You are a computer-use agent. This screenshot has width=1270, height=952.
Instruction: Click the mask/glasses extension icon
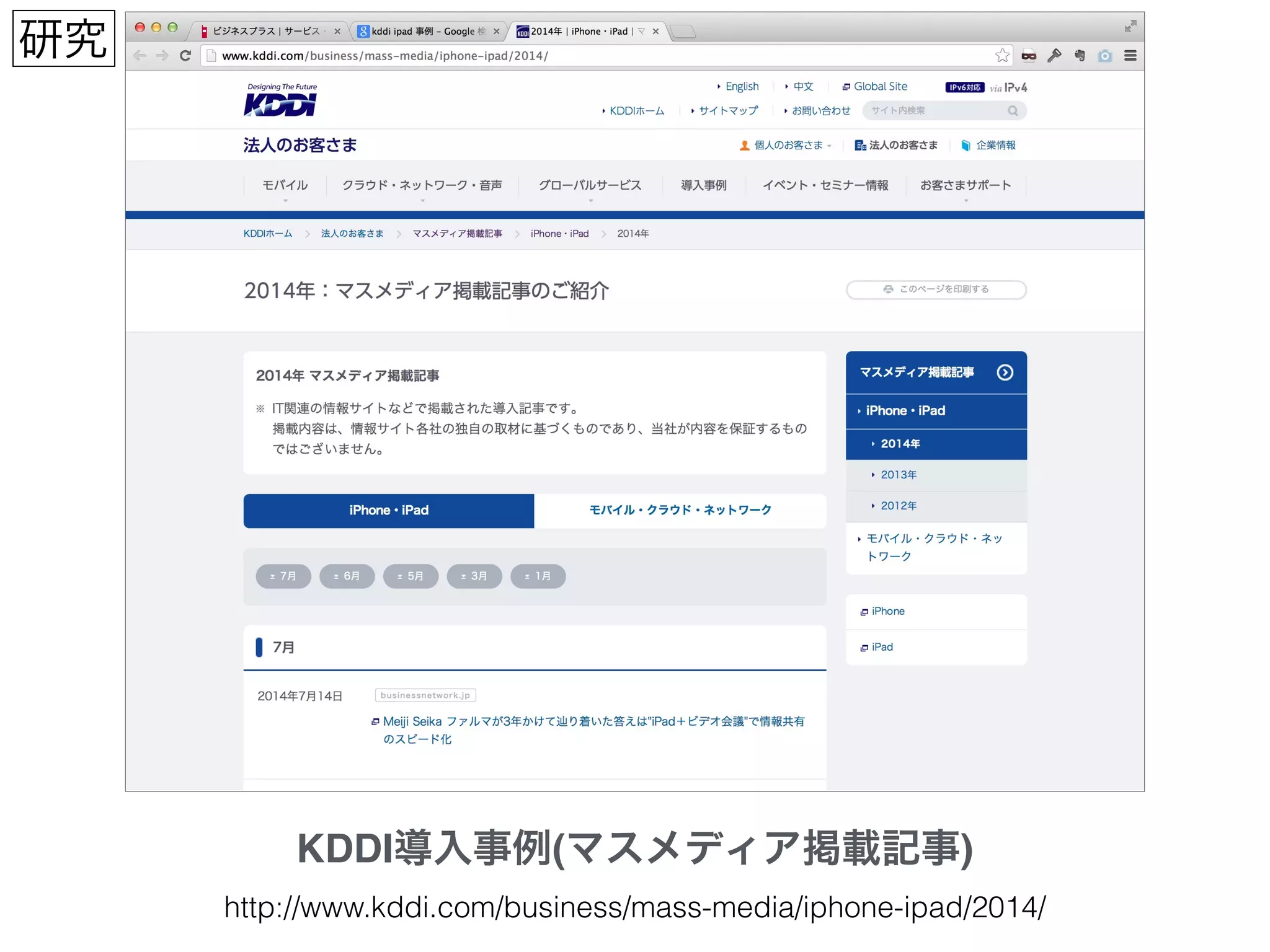tap(1029, 56)
